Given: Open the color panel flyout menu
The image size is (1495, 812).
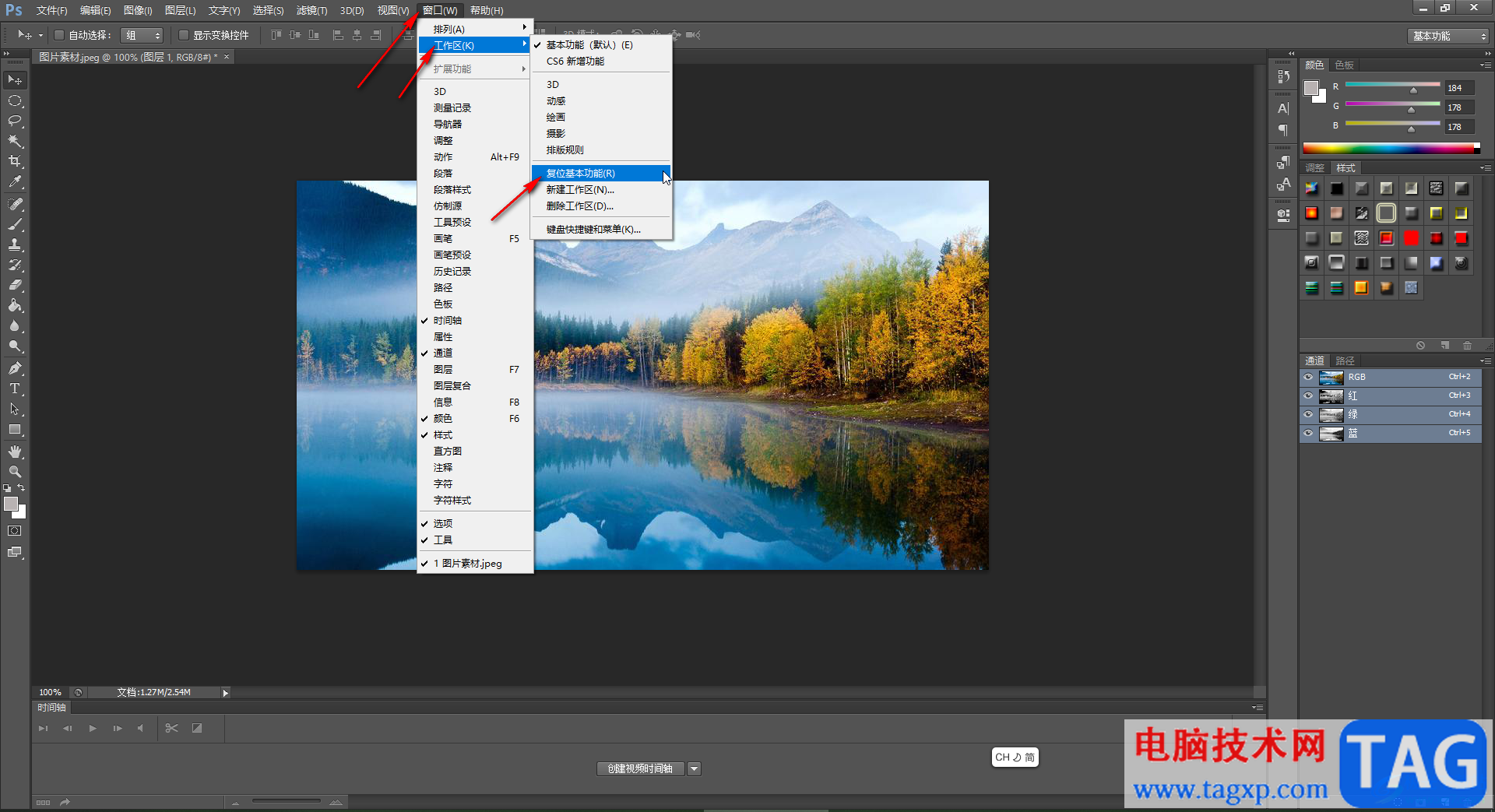Looking at the screenshot, I should coord(1486,65).
